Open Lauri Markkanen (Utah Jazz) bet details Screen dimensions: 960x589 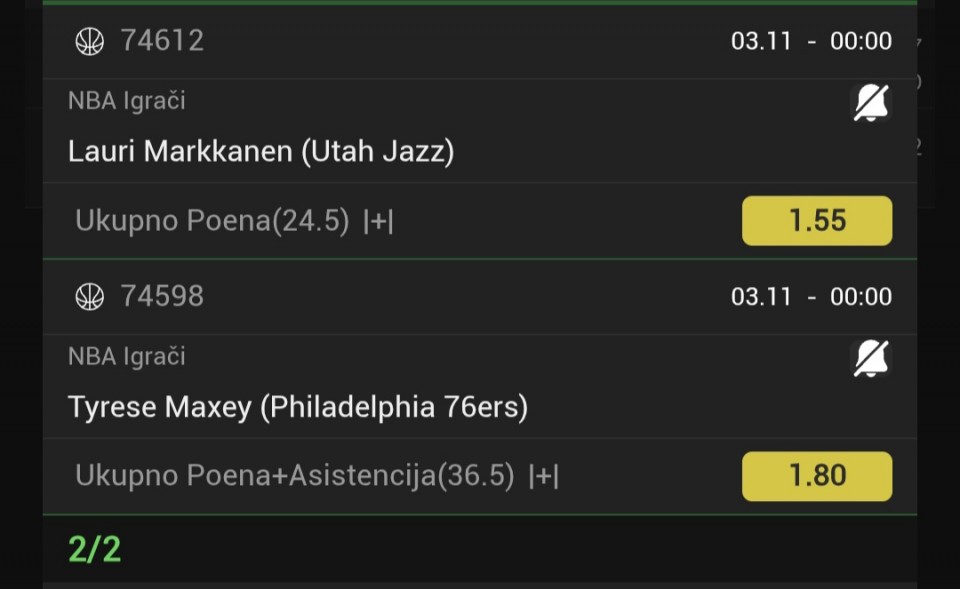pos(261,152)
